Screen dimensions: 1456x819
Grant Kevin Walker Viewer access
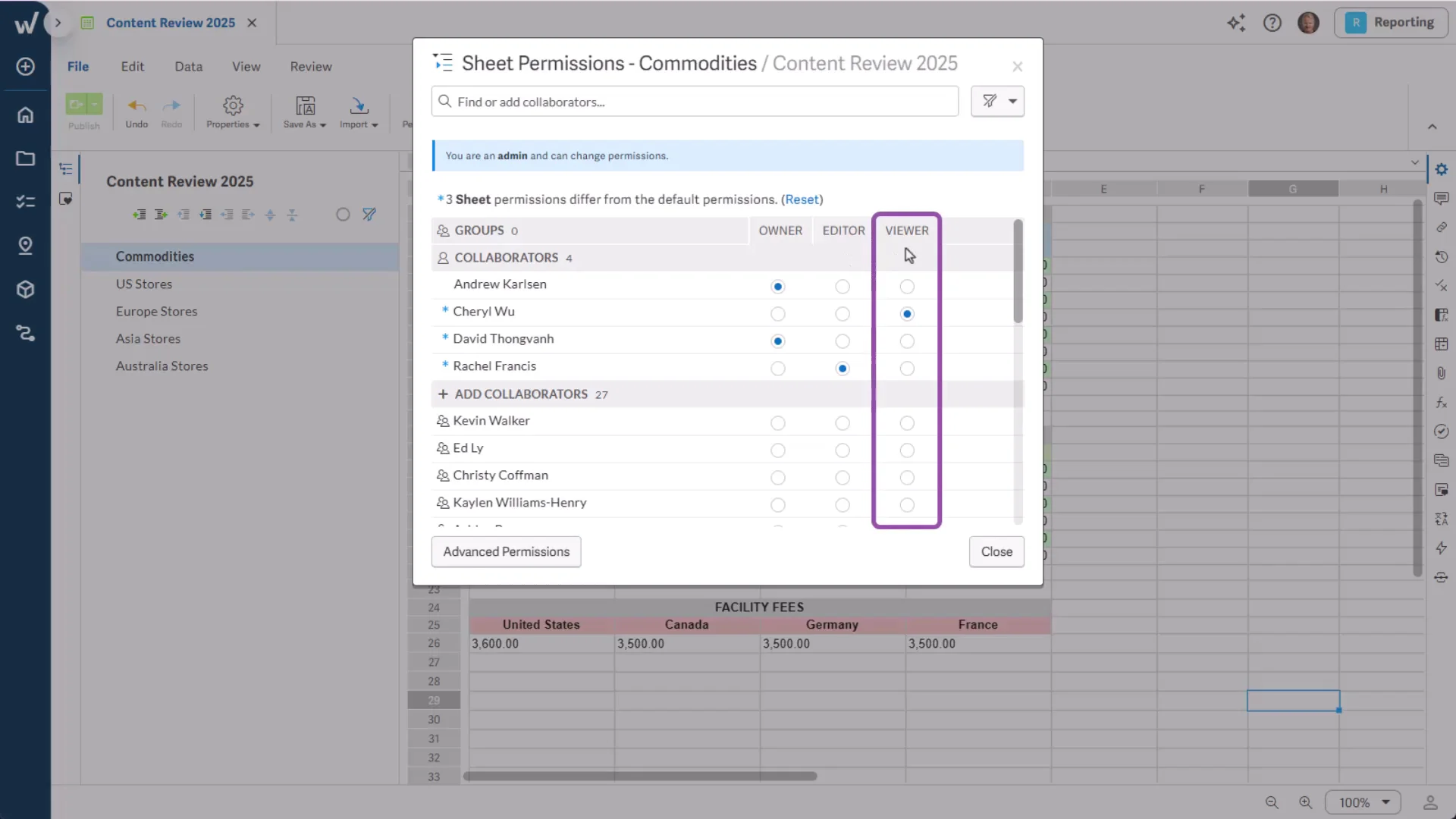[907, 423]
